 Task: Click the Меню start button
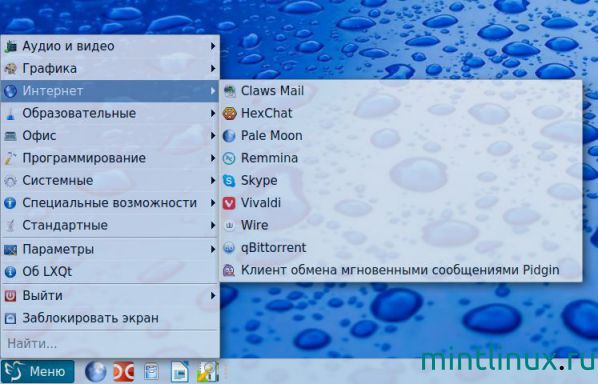click(38, 371)
